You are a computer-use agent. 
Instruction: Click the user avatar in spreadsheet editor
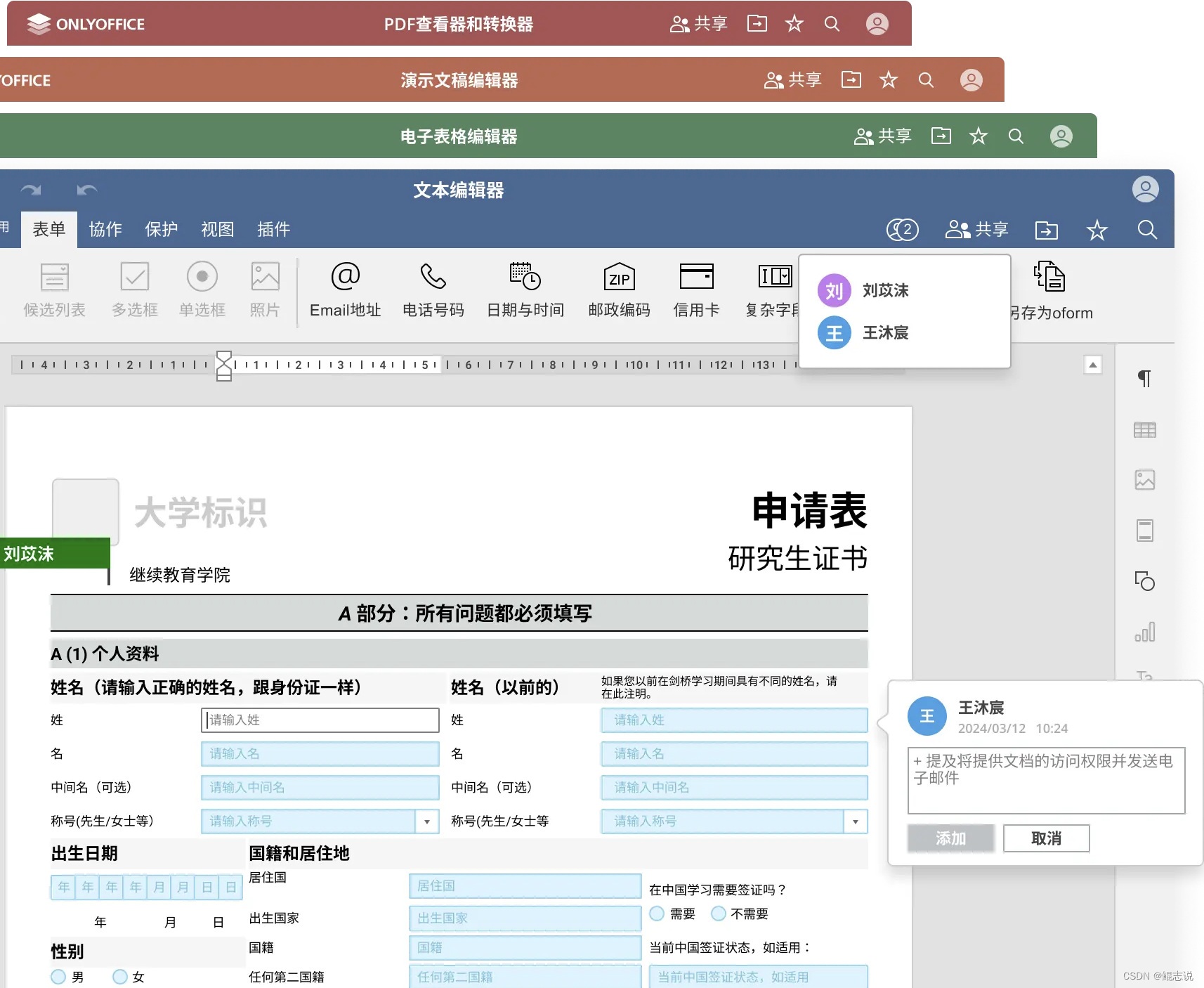pyautogui.click(x=1061, y=136)
